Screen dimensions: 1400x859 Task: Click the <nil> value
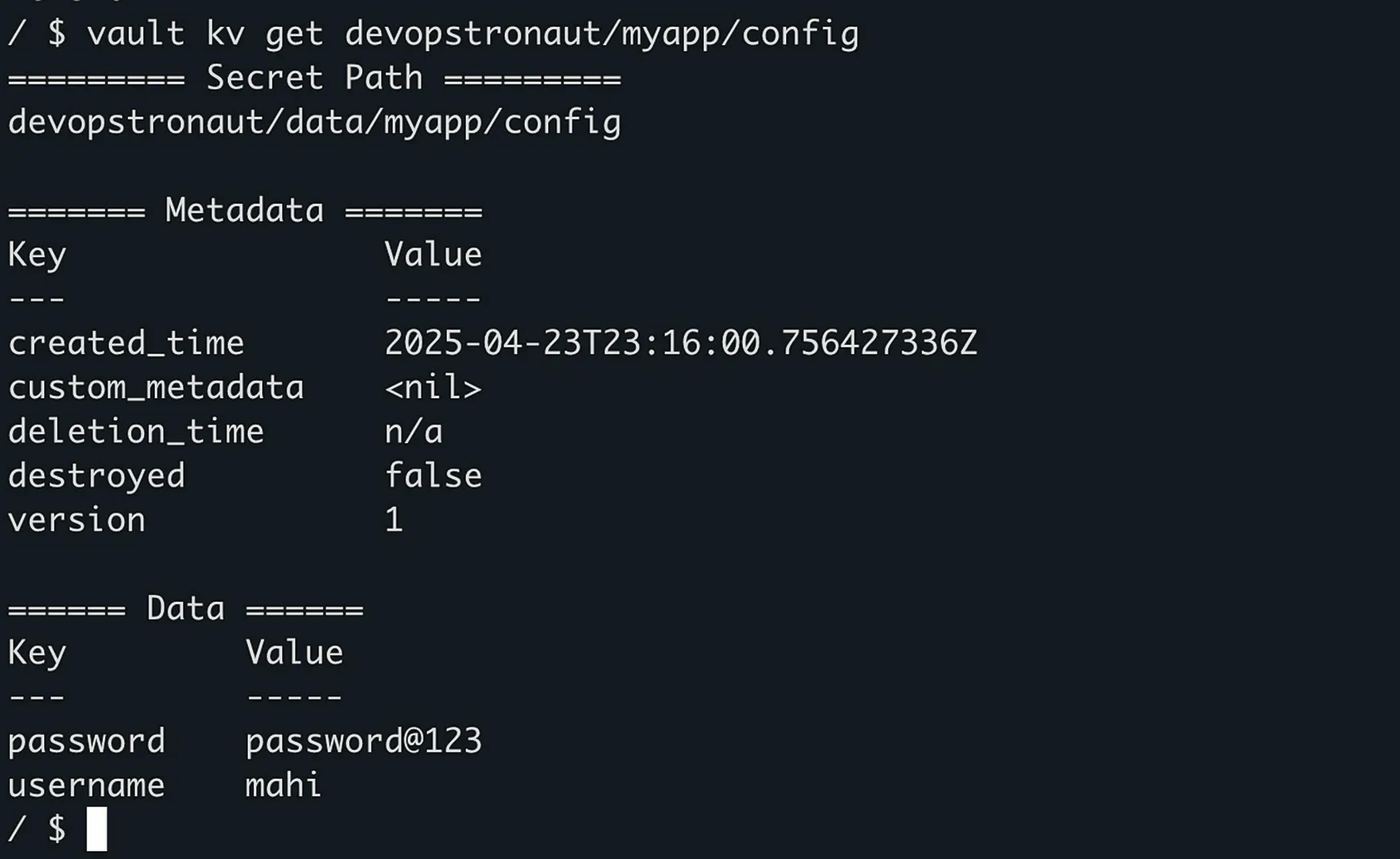(433, 388)
